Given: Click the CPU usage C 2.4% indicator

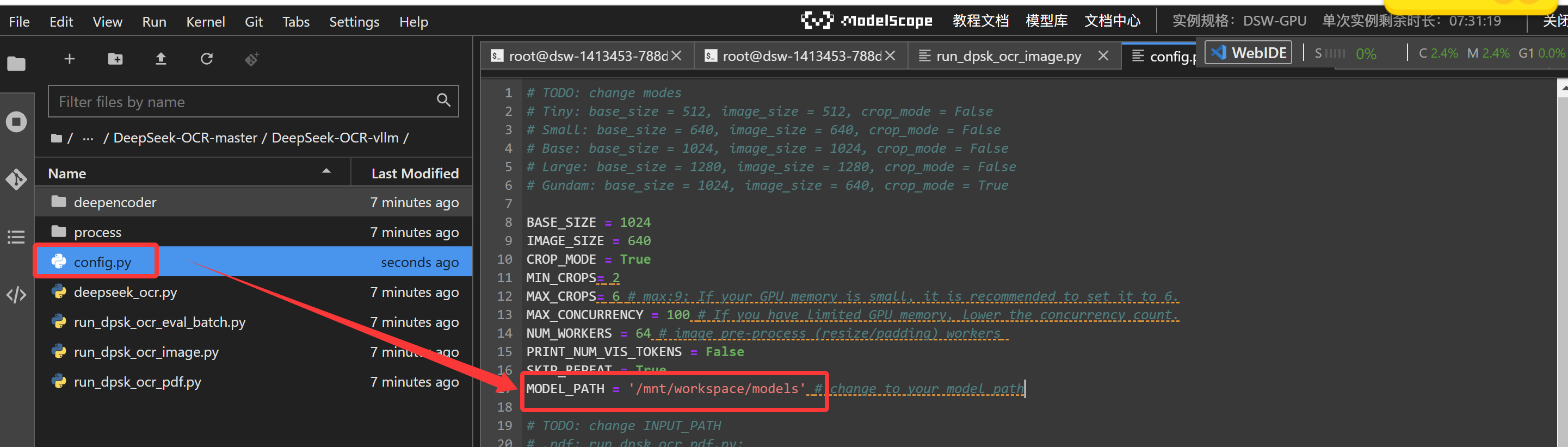Looking at the screenshot, I should click(x=1438, y=53).
